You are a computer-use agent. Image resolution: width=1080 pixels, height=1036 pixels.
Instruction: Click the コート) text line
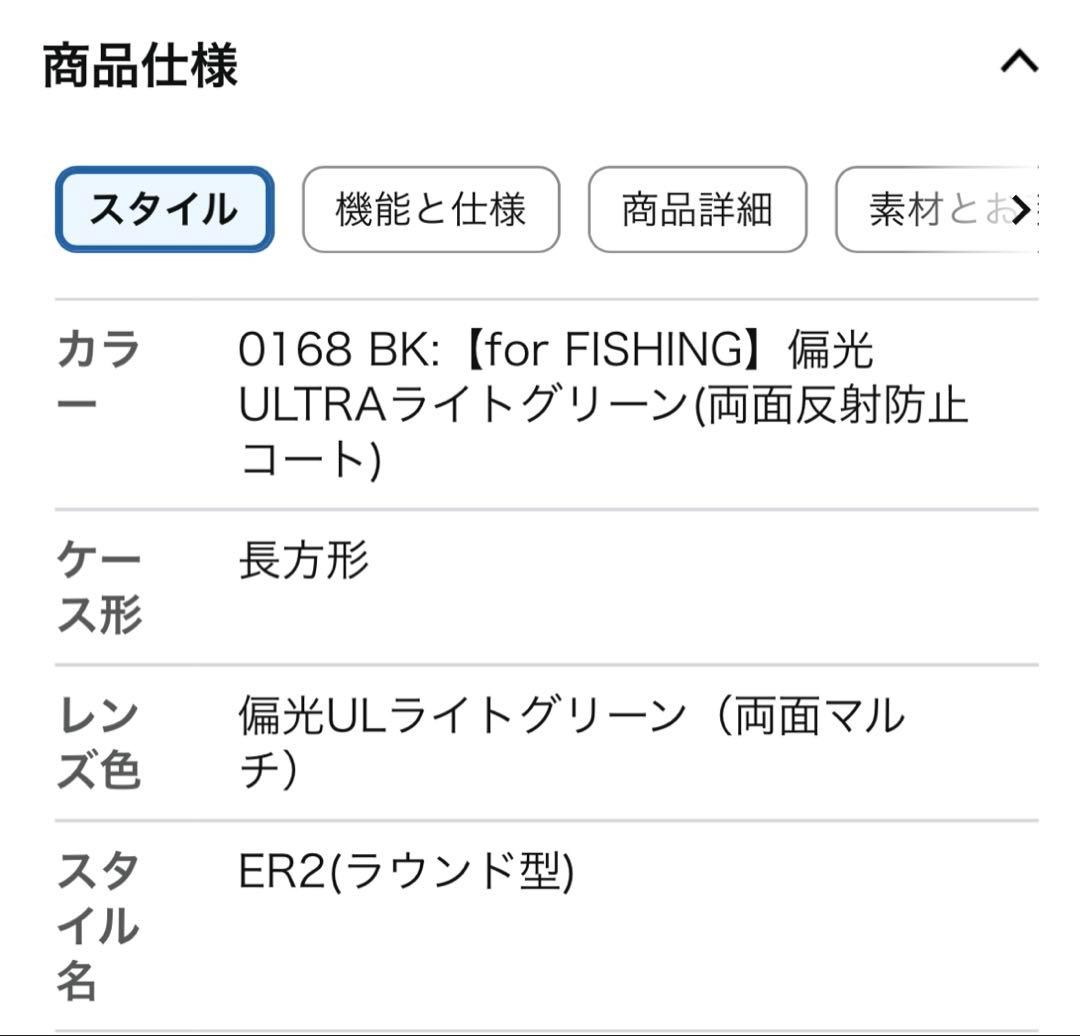click(310, 460)
